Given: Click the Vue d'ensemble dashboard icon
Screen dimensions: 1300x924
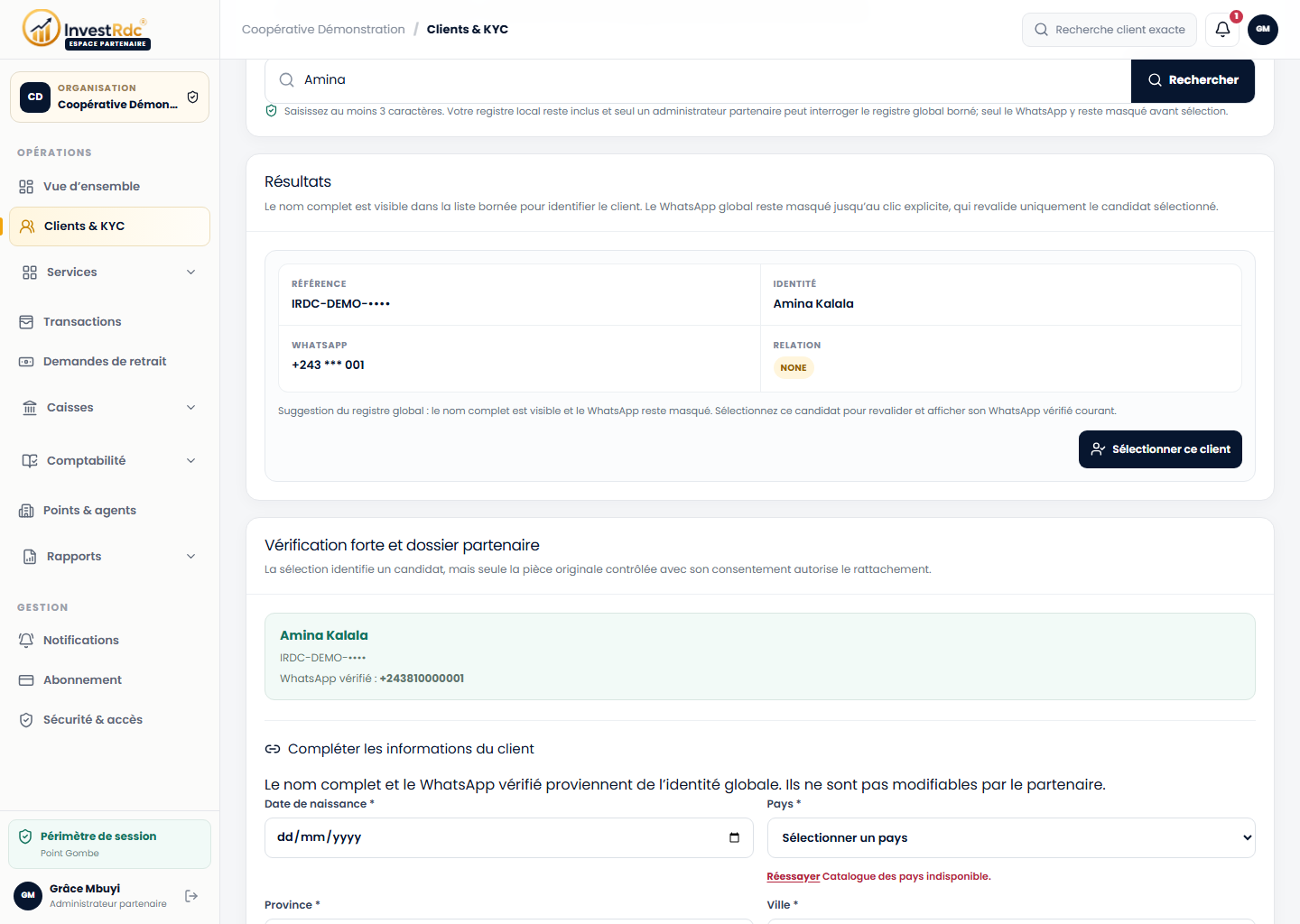Looking at the screenshot, I should 26,187.
